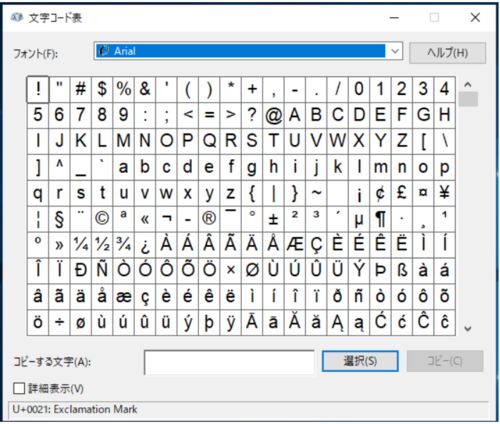Select the capital letter Z cell

(402, 141)
